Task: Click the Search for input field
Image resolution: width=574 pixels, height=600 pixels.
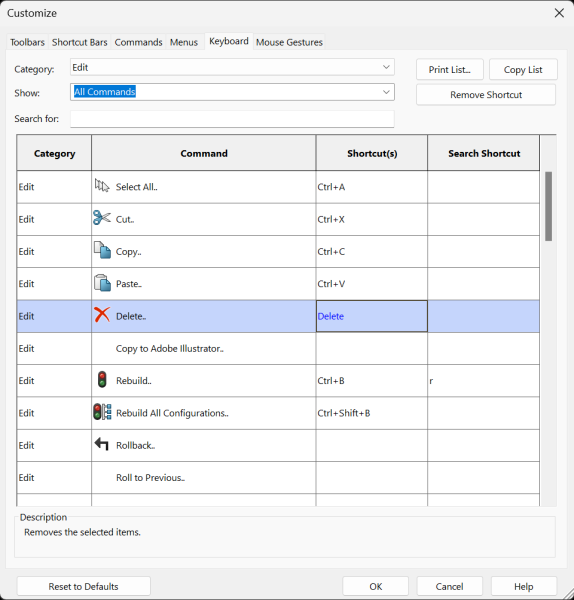Action: click(x=232, y=119)
